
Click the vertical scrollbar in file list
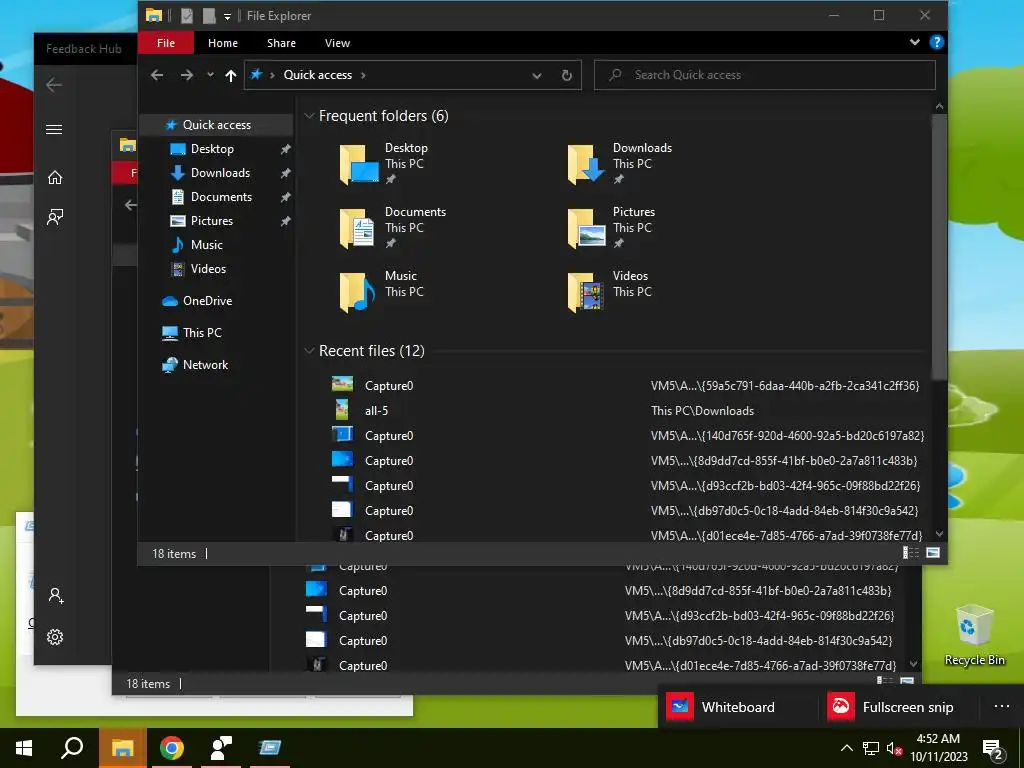pos(939,247)
